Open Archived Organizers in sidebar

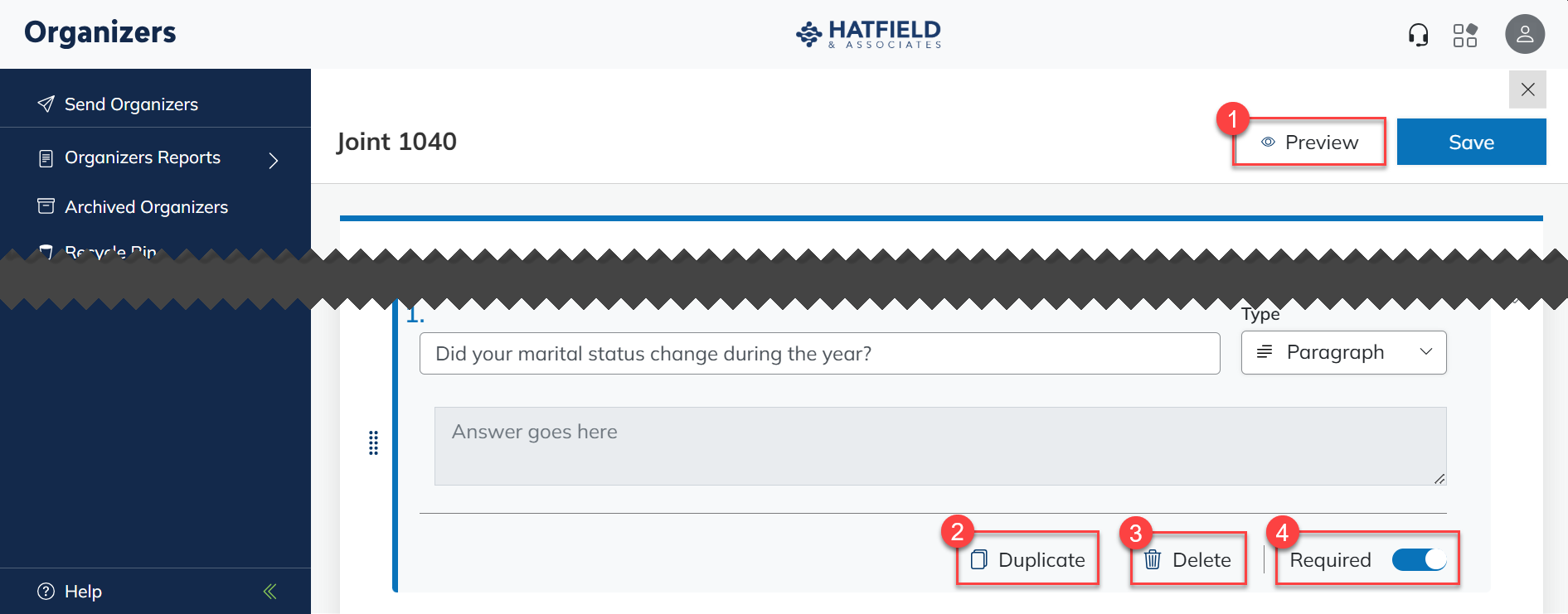pos(146,207)
